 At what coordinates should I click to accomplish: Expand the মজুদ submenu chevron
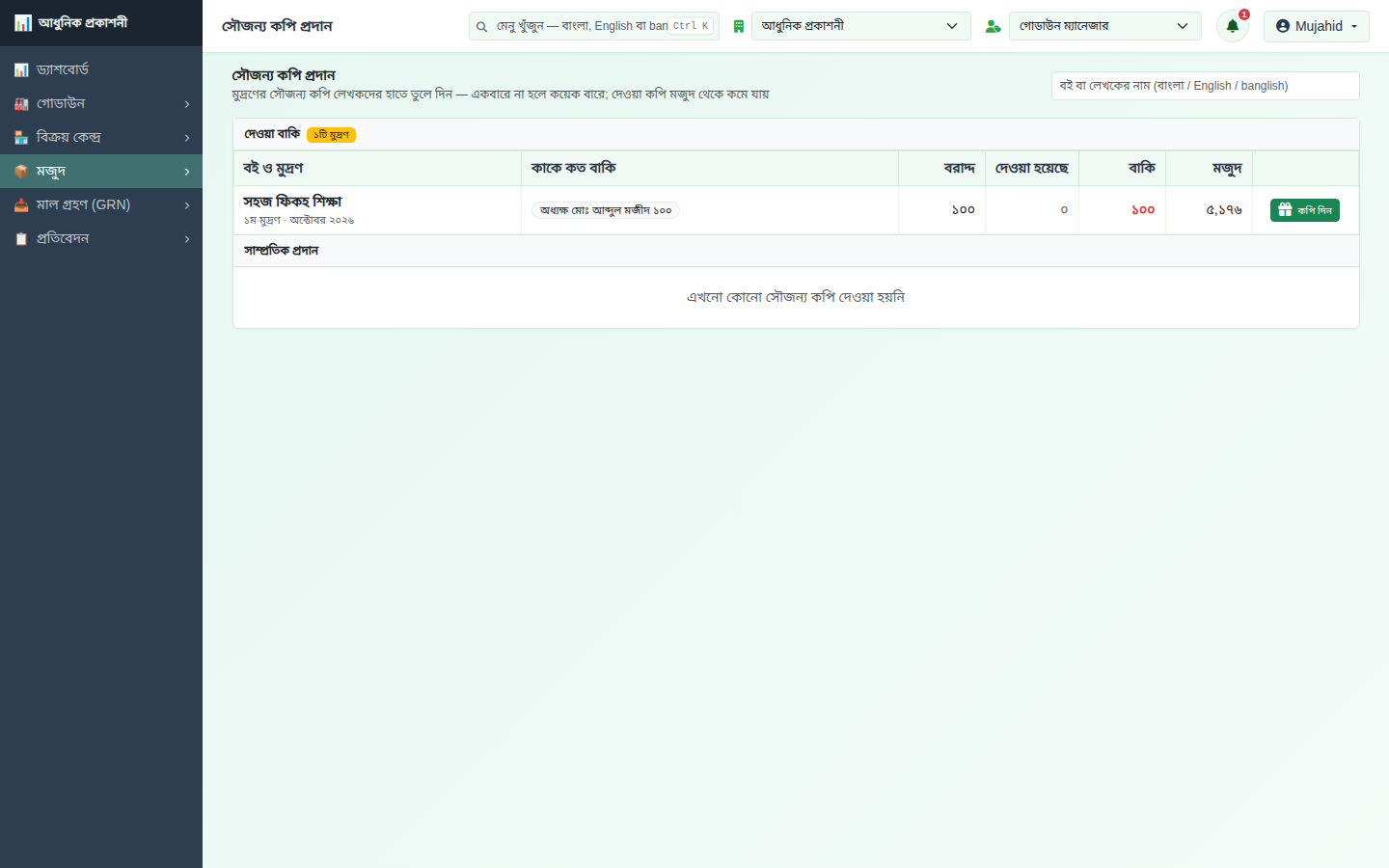click(187, 172)
